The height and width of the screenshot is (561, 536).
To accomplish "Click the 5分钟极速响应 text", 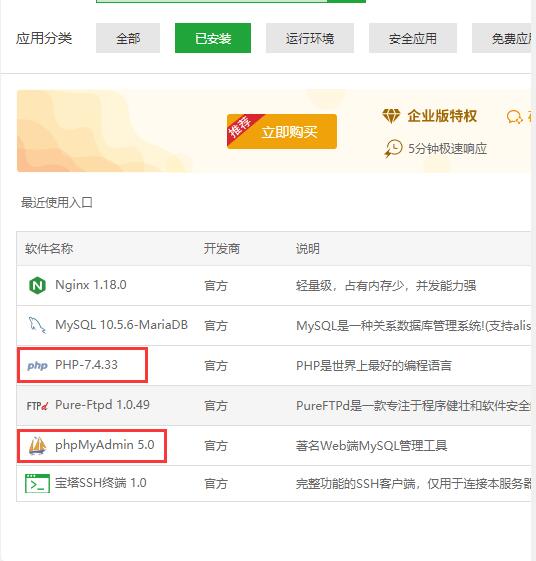I will 447,148.
